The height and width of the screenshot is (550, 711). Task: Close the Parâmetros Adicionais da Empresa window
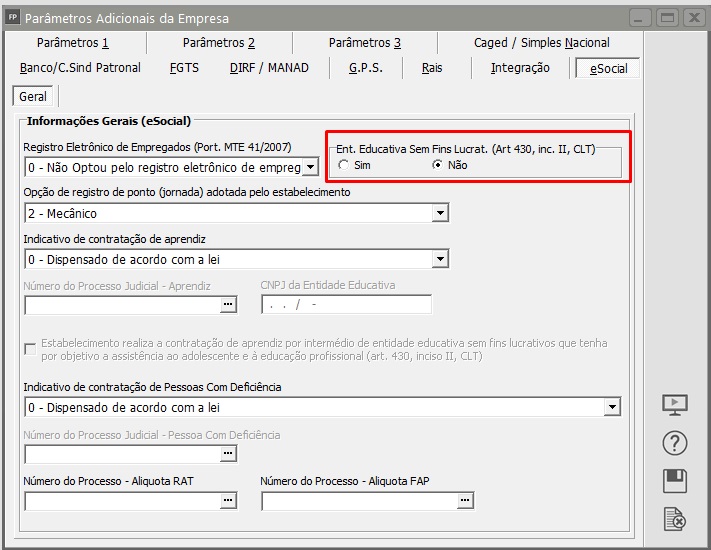tap(694, 18)
